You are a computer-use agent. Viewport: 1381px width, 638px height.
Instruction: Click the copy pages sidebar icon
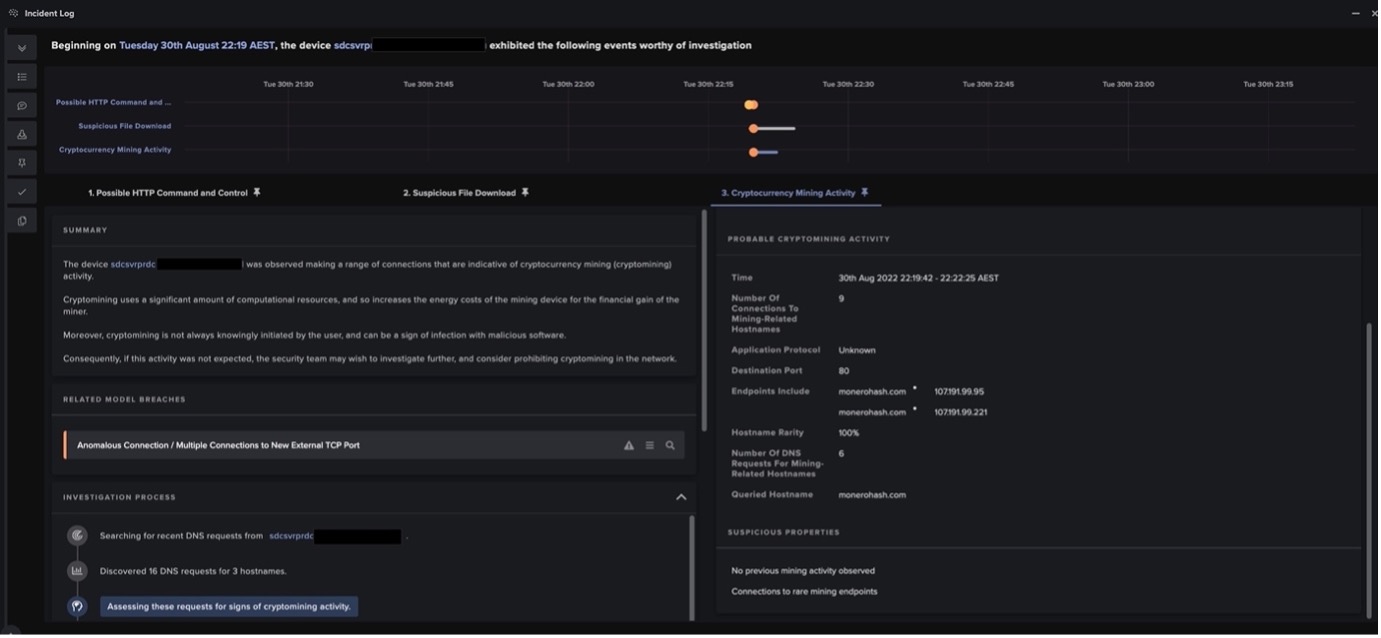[22, 220]
